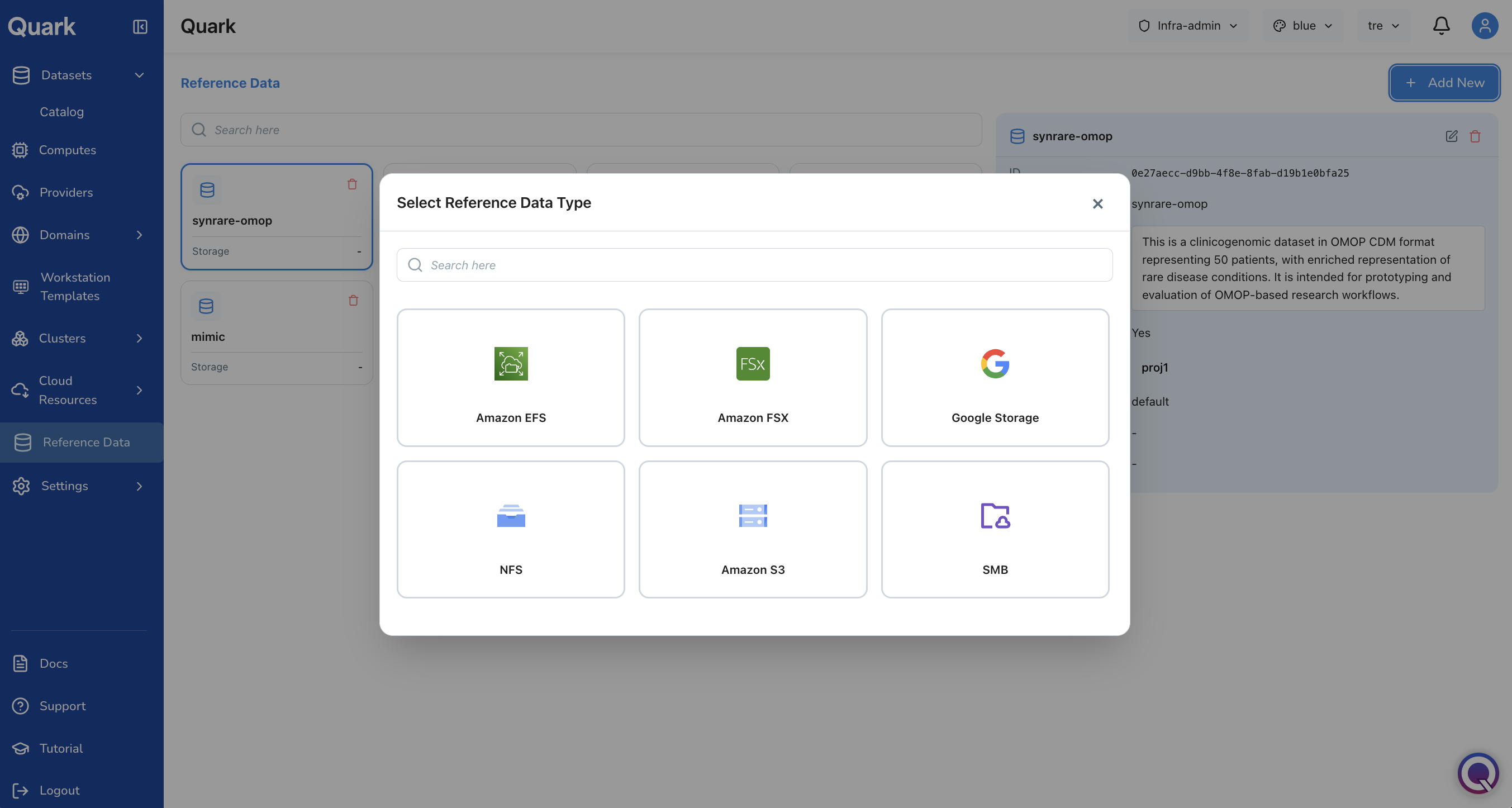Click the Settings gear icon
This screenshot has height=808, width=1512.
[21, 486]
